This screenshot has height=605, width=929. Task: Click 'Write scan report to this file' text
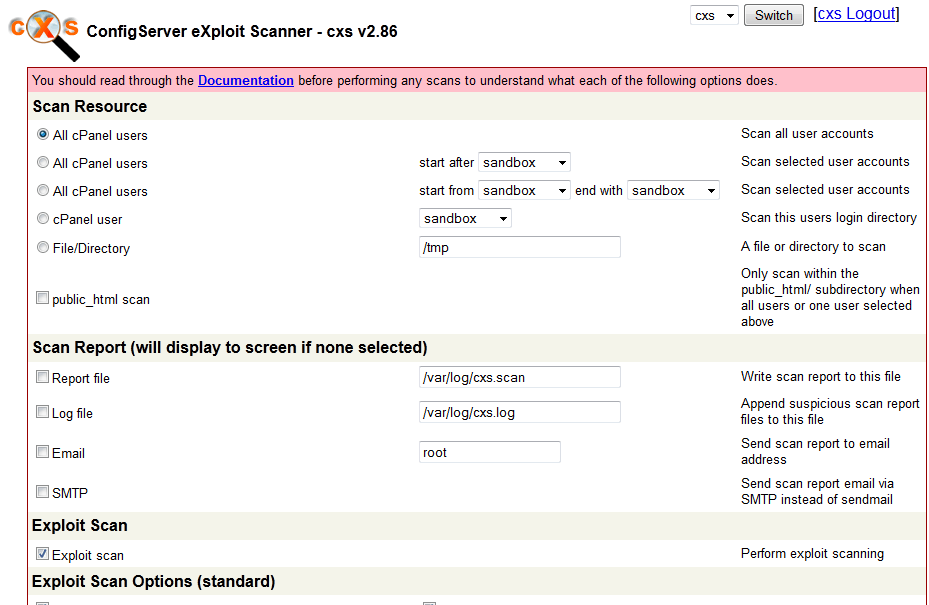(x=821, y=376)
